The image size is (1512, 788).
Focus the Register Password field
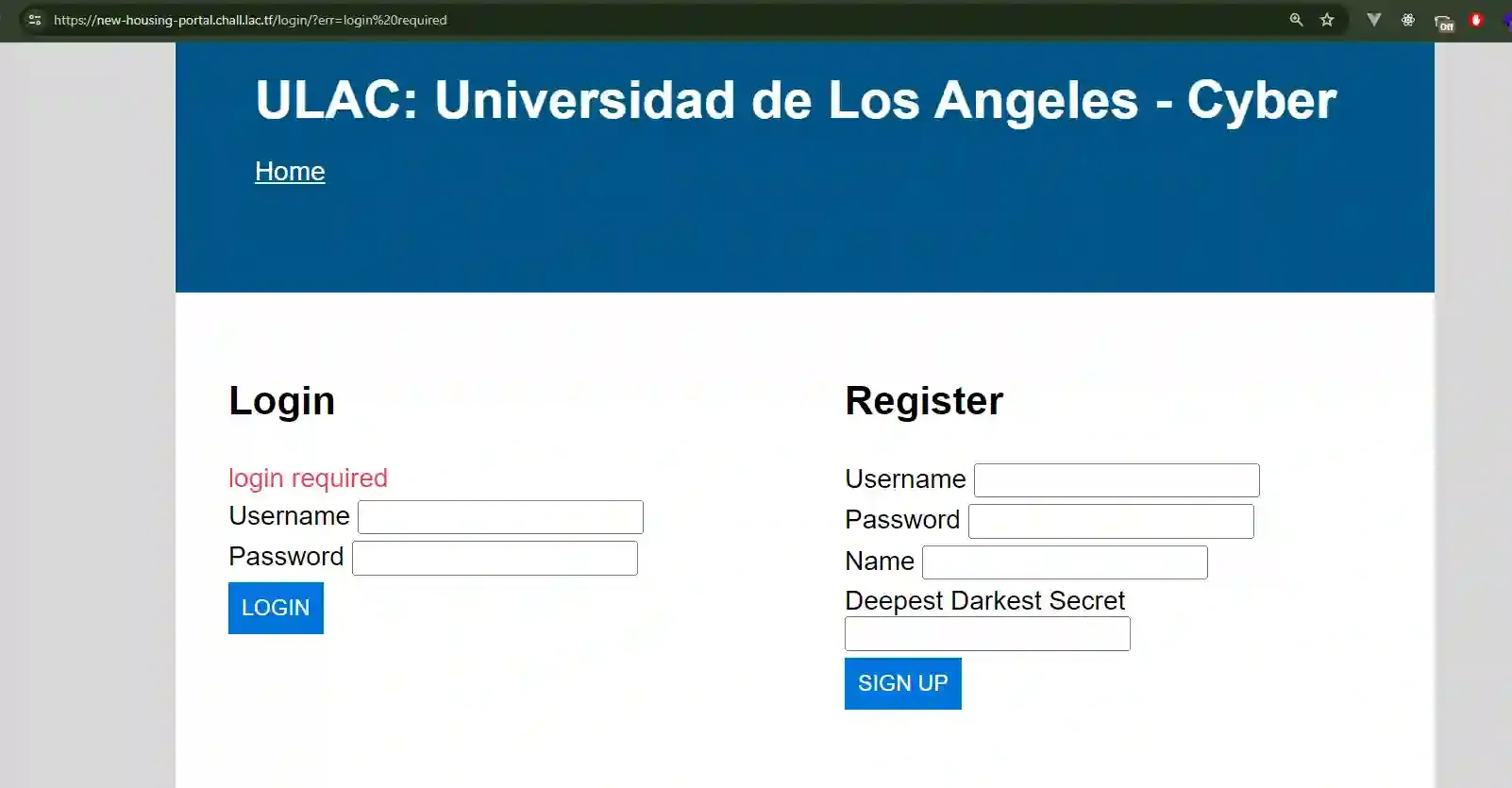[1110, 520]
